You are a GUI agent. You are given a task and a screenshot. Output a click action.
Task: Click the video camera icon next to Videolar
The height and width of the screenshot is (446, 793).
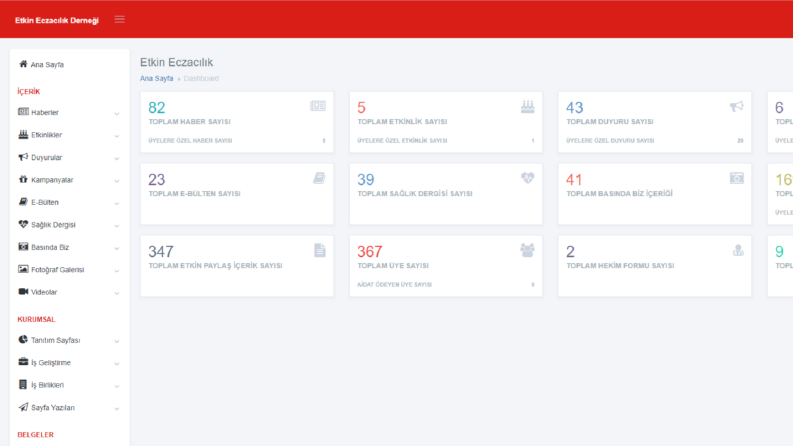point(23,292)
